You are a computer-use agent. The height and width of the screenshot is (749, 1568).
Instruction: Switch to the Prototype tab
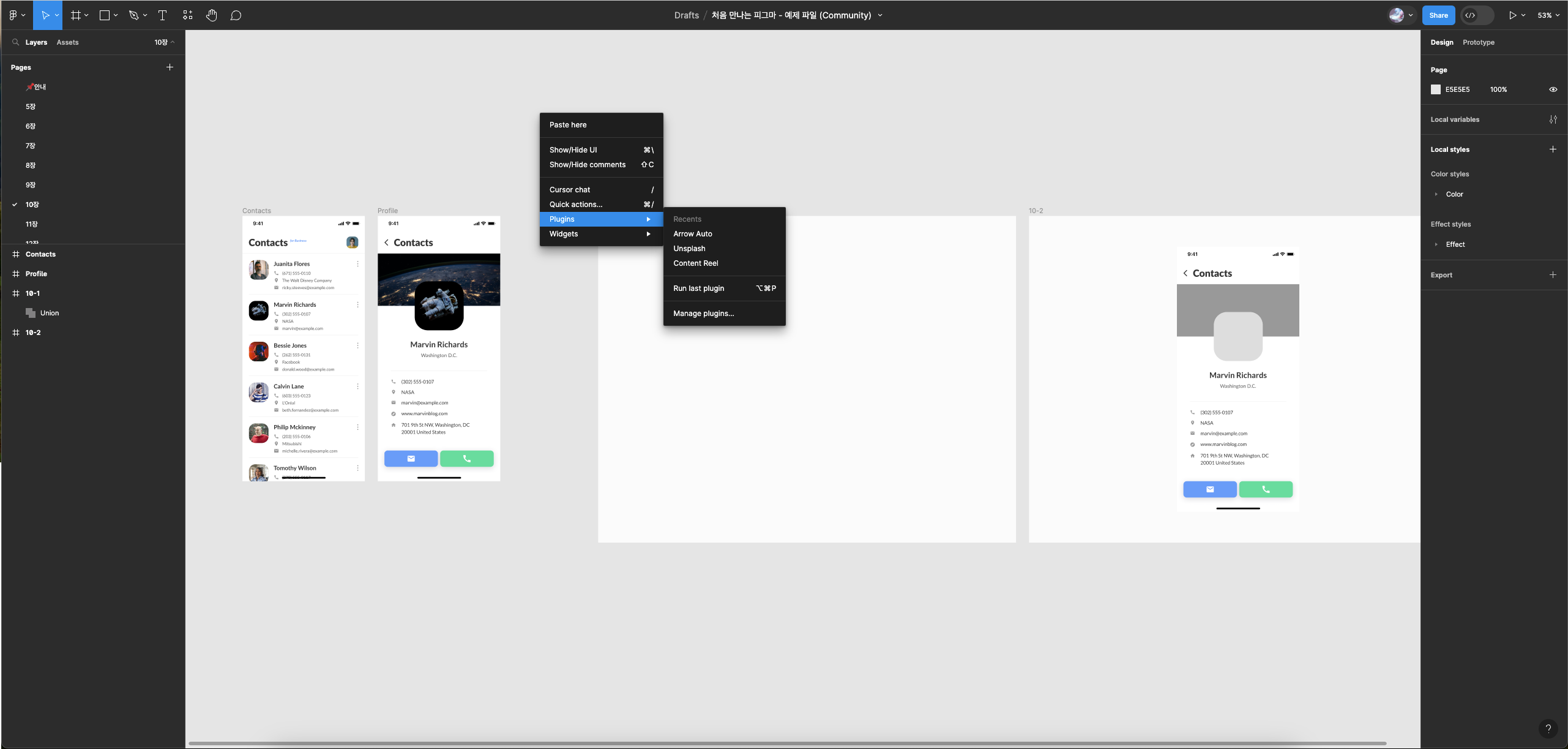click(x=1478, y=42)
